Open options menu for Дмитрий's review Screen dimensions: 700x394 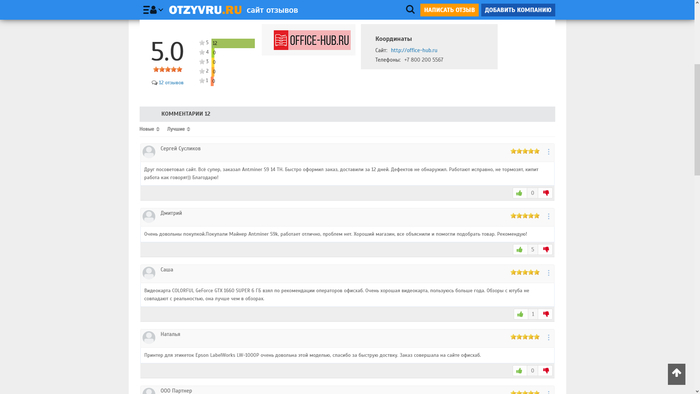(x=549, y=216)
